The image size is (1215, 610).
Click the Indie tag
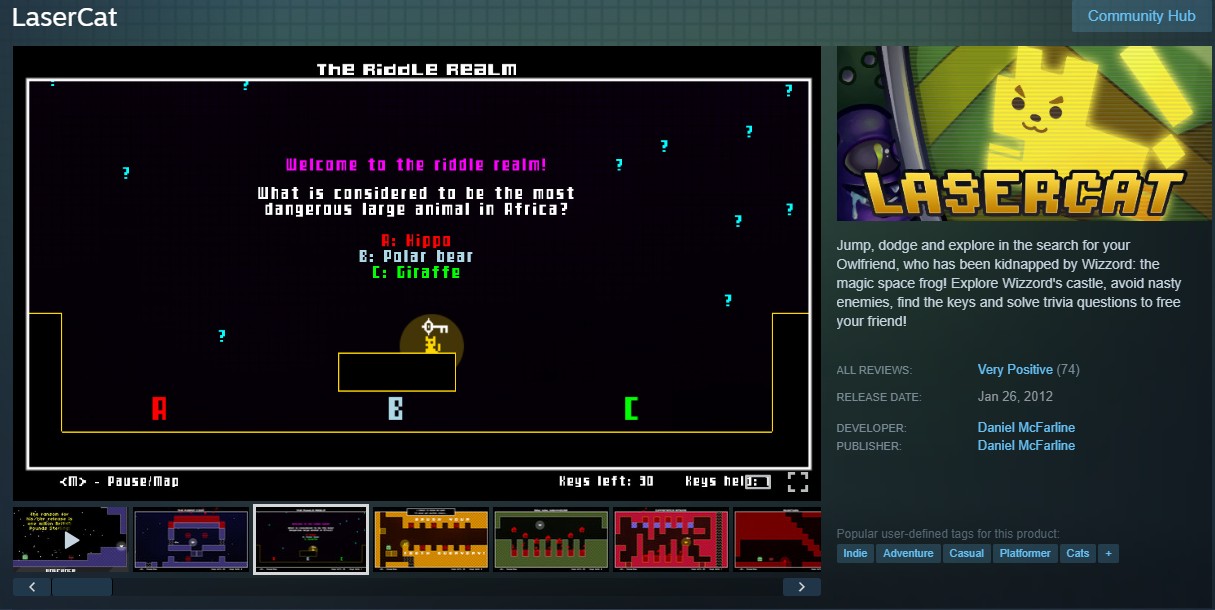click(856, 553)
